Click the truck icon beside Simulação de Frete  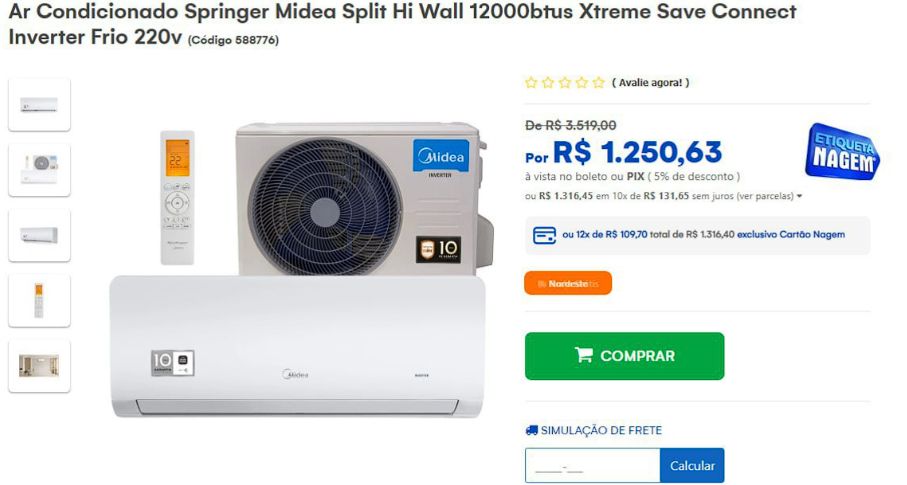532,430
